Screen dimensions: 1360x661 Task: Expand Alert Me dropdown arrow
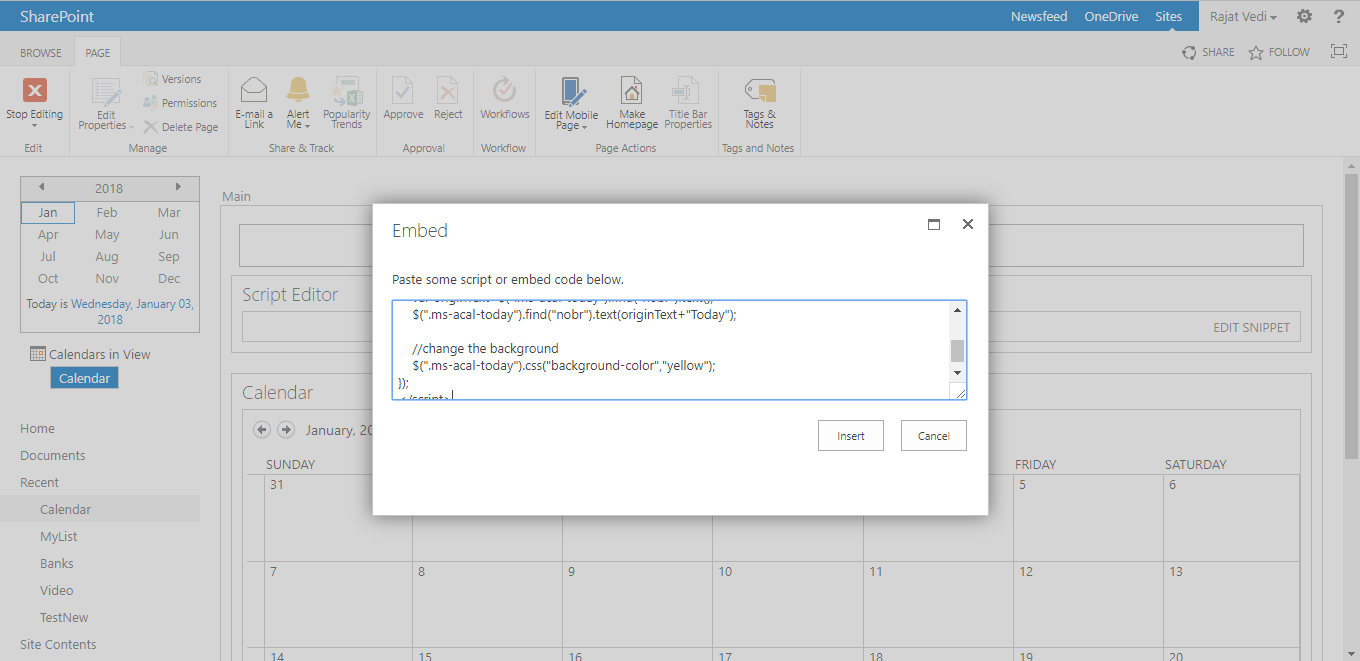point(308,127)
